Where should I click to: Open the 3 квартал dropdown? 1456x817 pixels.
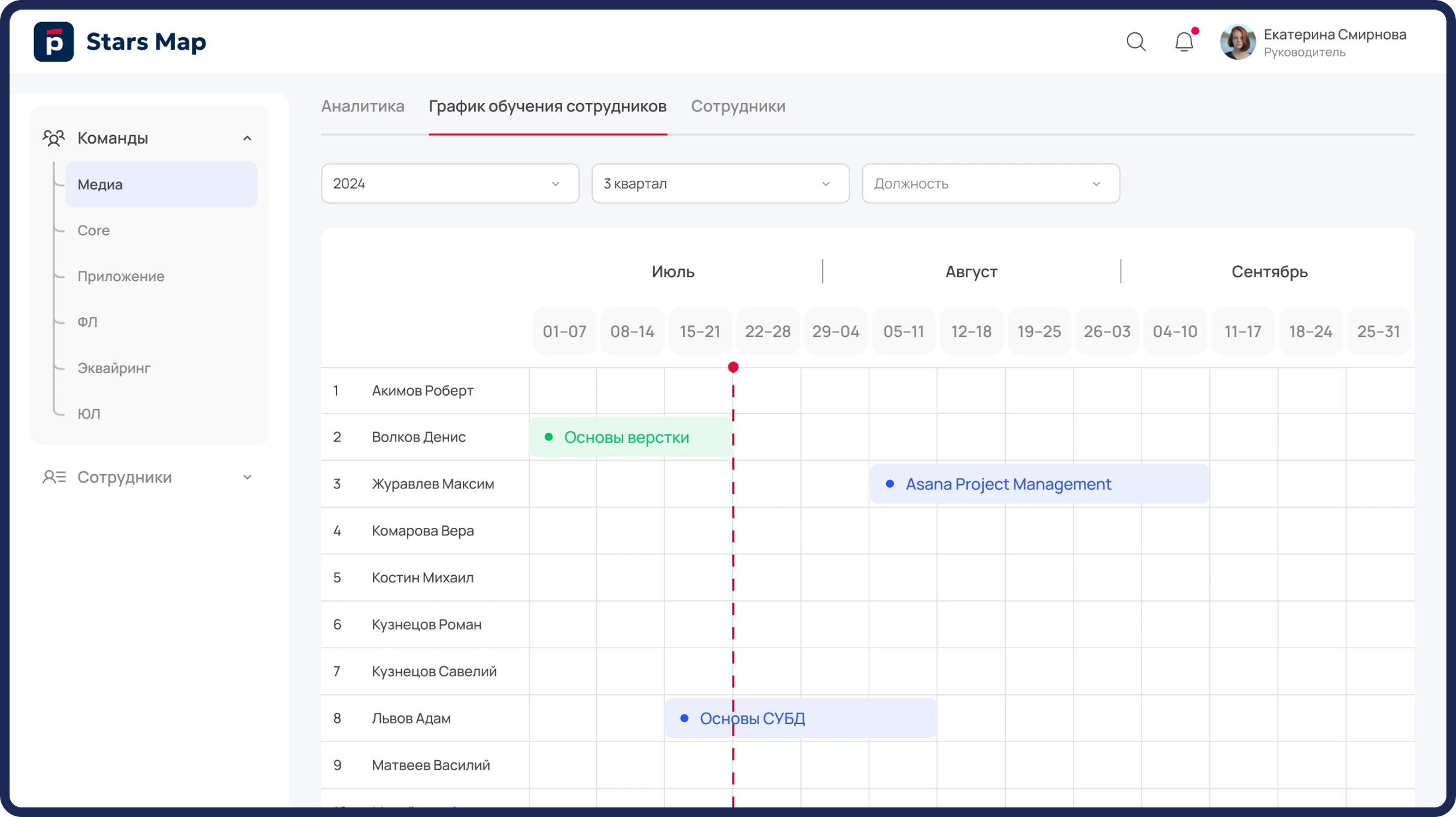coord(720,184)
